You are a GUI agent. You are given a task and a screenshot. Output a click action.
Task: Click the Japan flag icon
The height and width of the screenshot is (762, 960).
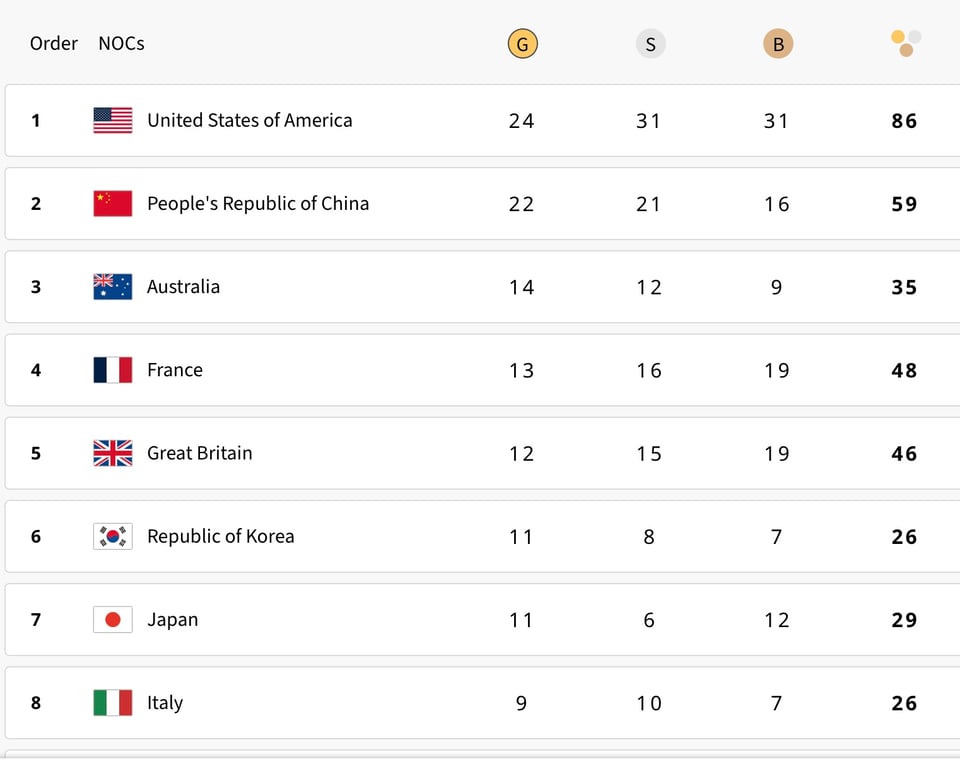coord(113,620)
